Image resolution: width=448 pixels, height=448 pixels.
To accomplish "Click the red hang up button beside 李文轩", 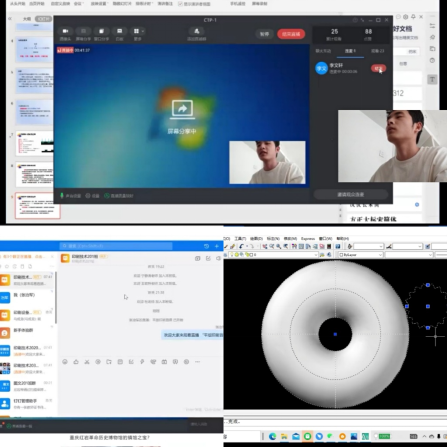I will point(378,69).
